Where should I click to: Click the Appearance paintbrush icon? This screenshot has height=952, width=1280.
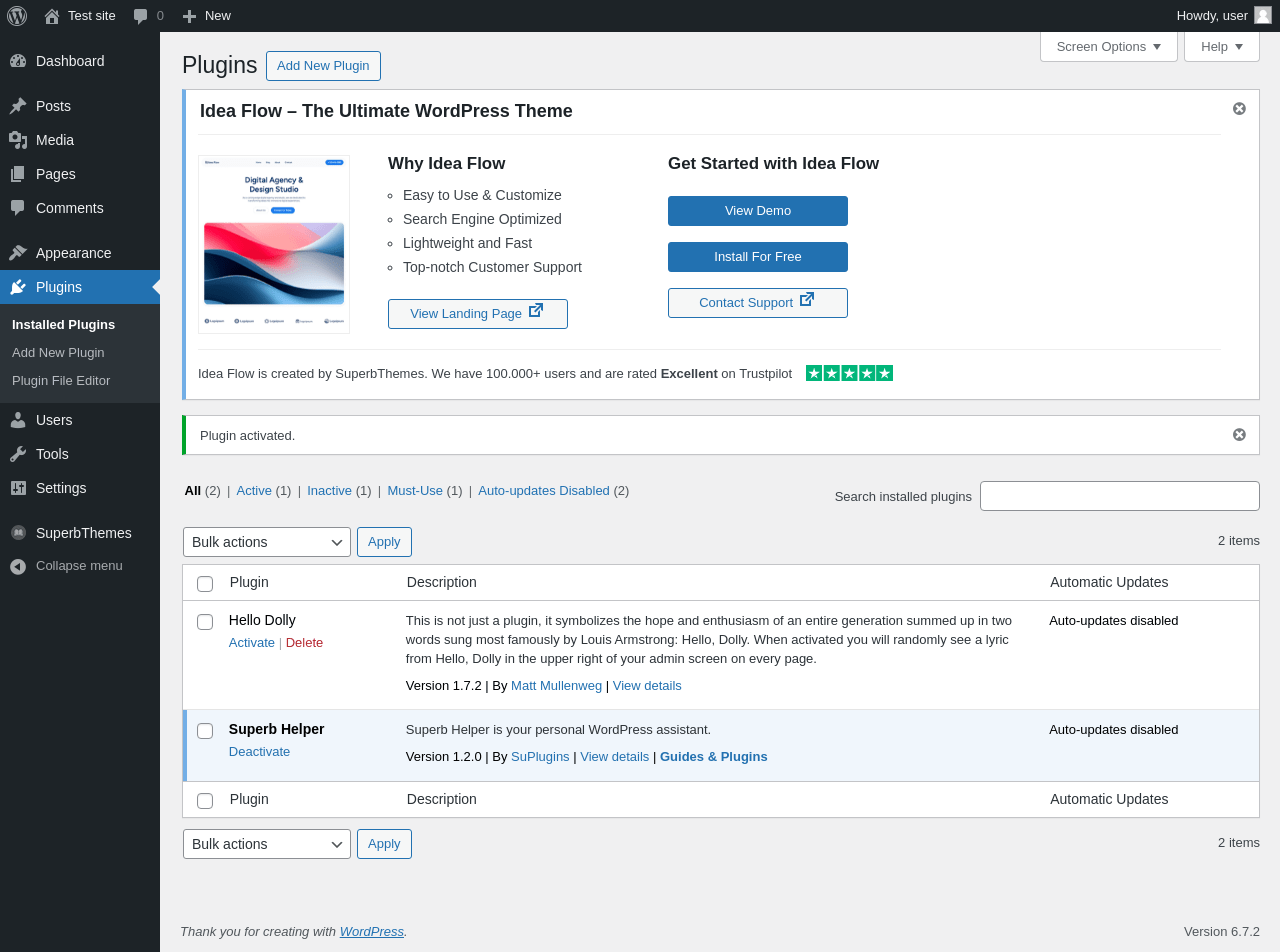click(x=18, y=253)
